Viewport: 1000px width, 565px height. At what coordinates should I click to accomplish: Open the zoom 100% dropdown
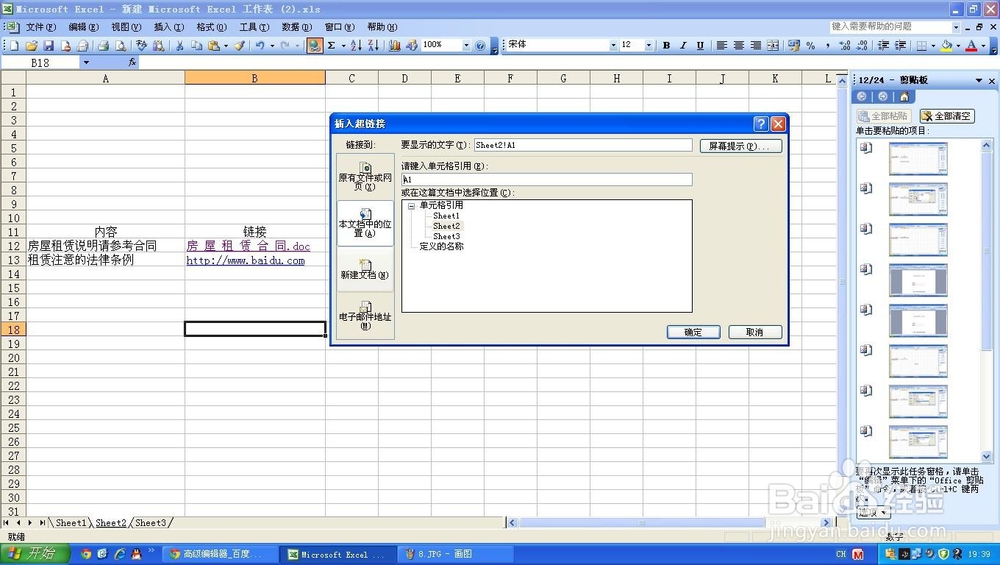tap(466, 45)
